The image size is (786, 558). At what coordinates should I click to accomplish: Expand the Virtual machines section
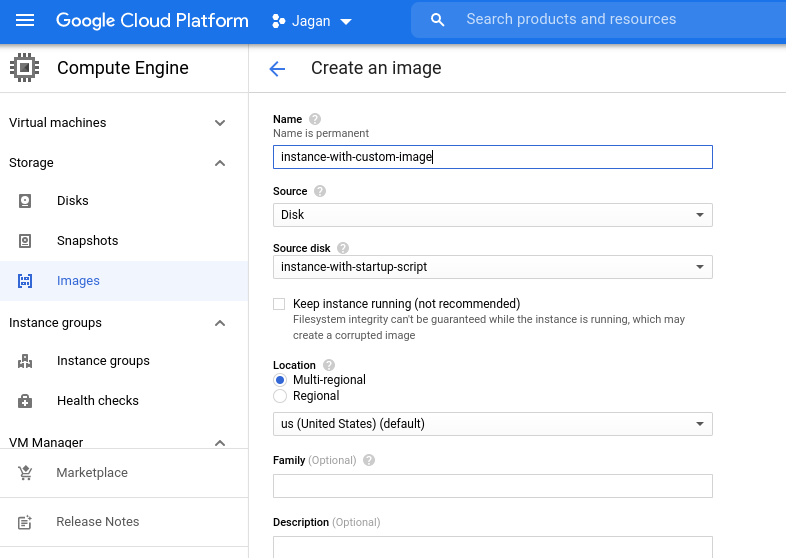coord(220,123)
